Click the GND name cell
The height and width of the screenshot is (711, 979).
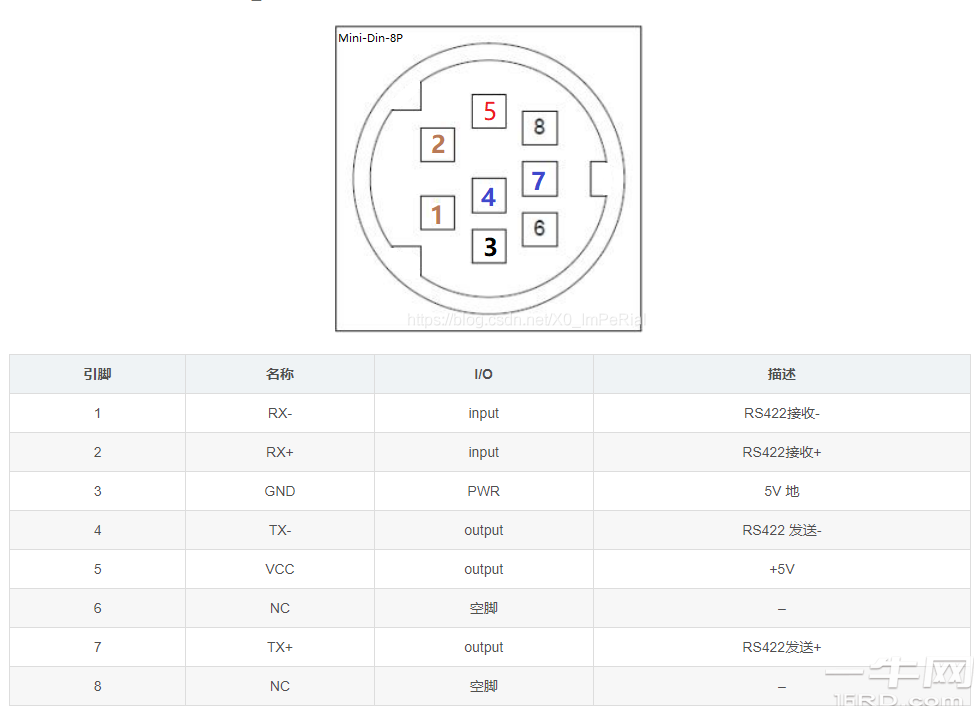280,491
